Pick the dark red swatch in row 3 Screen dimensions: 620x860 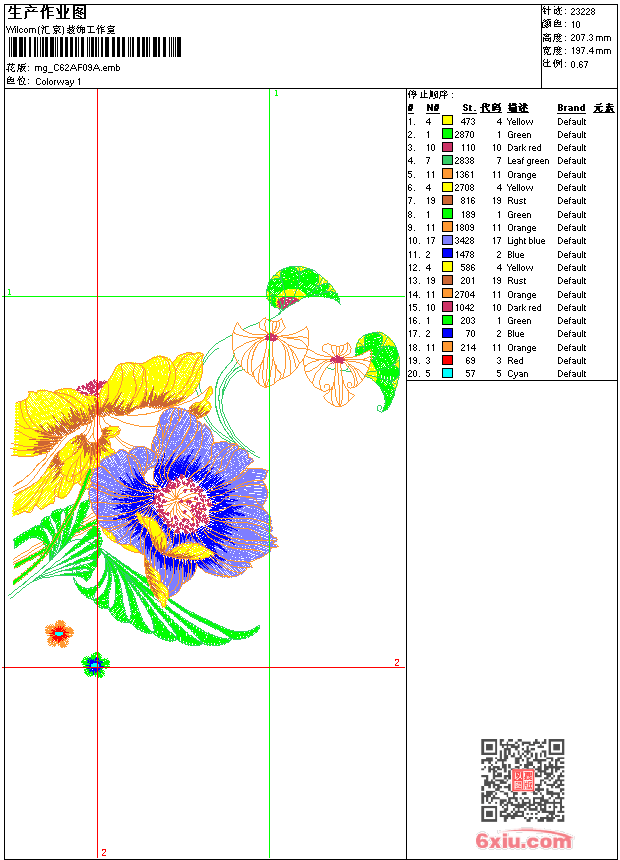coord(447,147)
